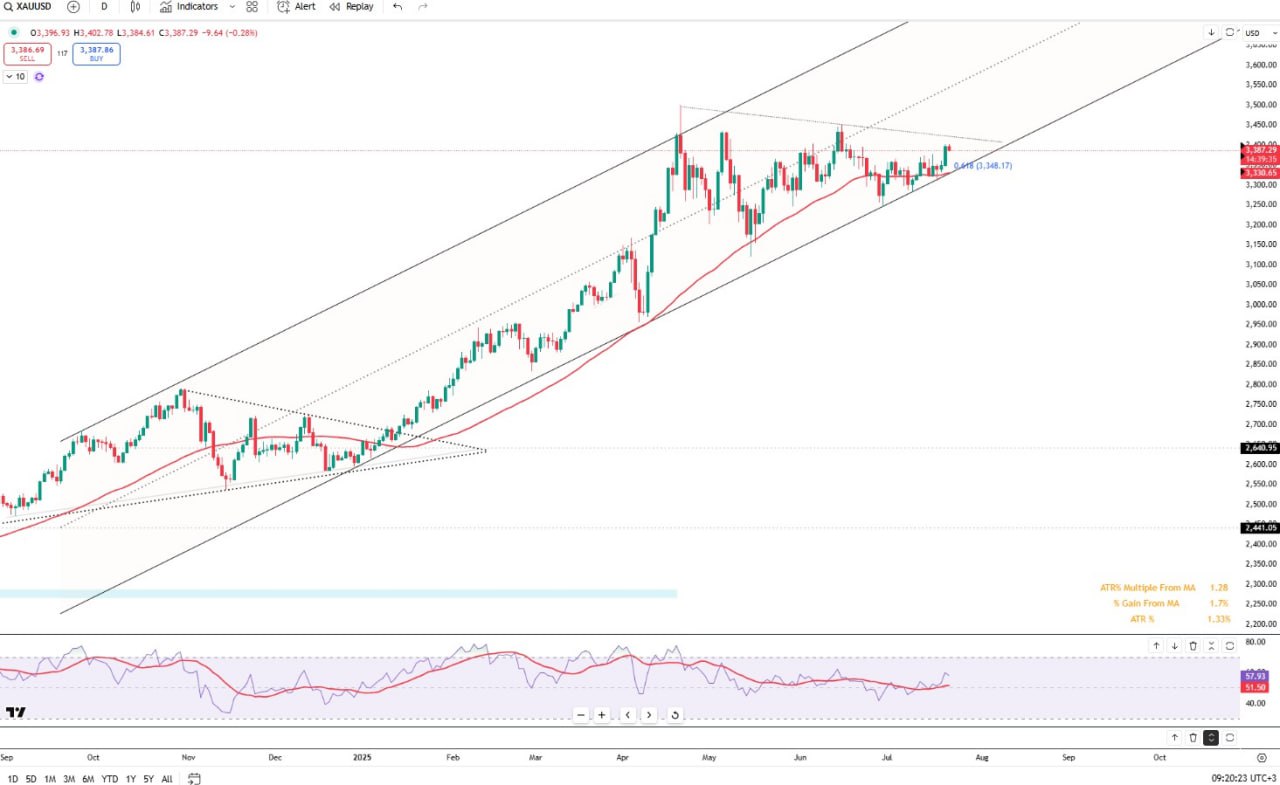Collapse the RSI pane
Screen dimensions: 1280x785
1211,646
